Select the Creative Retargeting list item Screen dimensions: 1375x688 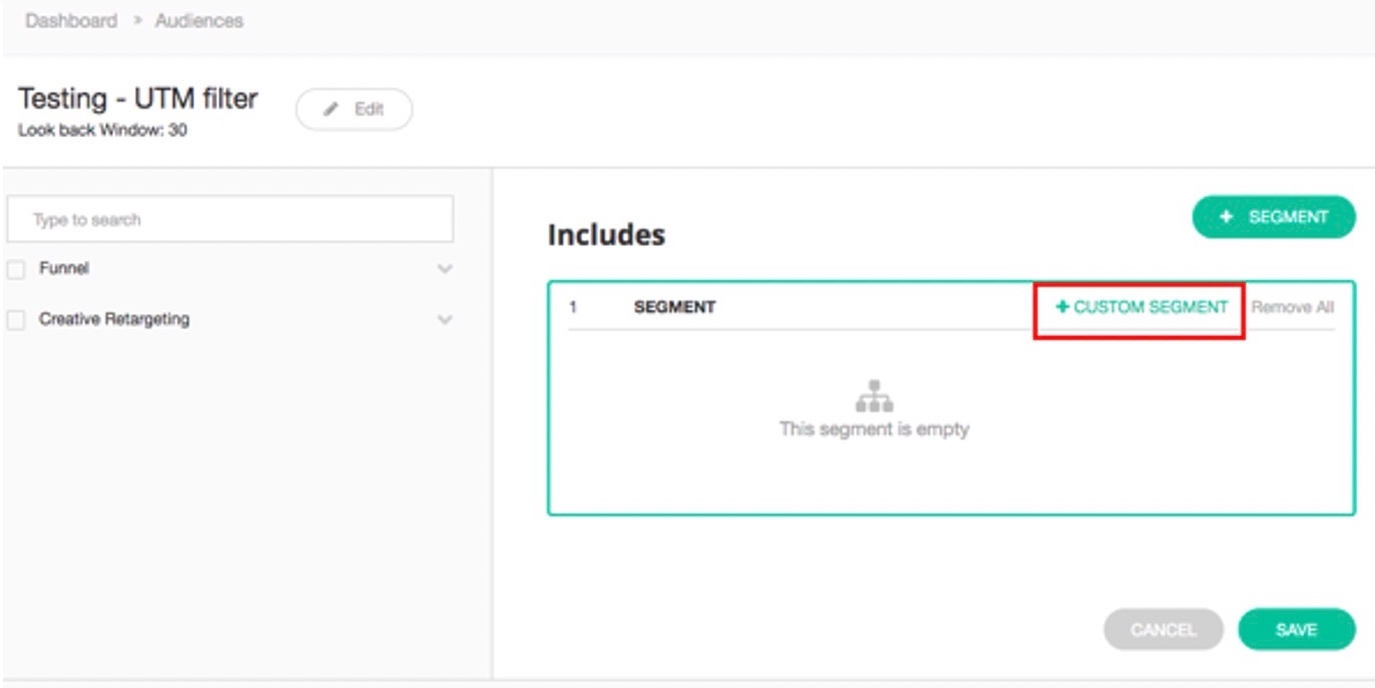(x=114, y=320)
